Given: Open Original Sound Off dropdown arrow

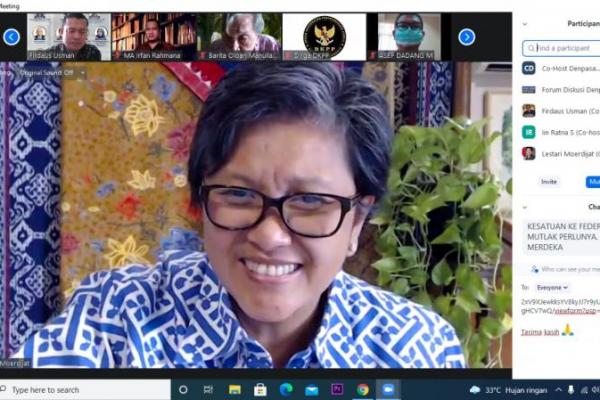Looking at the screenshot, I should tap(83, 73).
